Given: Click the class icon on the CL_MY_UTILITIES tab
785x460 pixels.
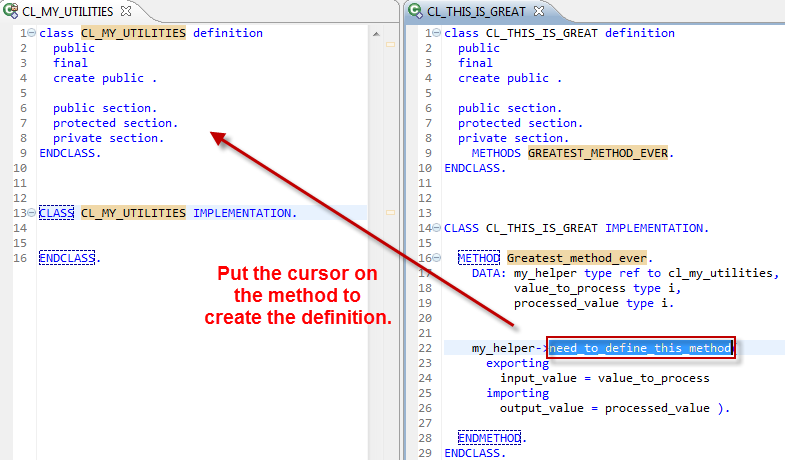Looking at the screenshot, I should (11, 11).
